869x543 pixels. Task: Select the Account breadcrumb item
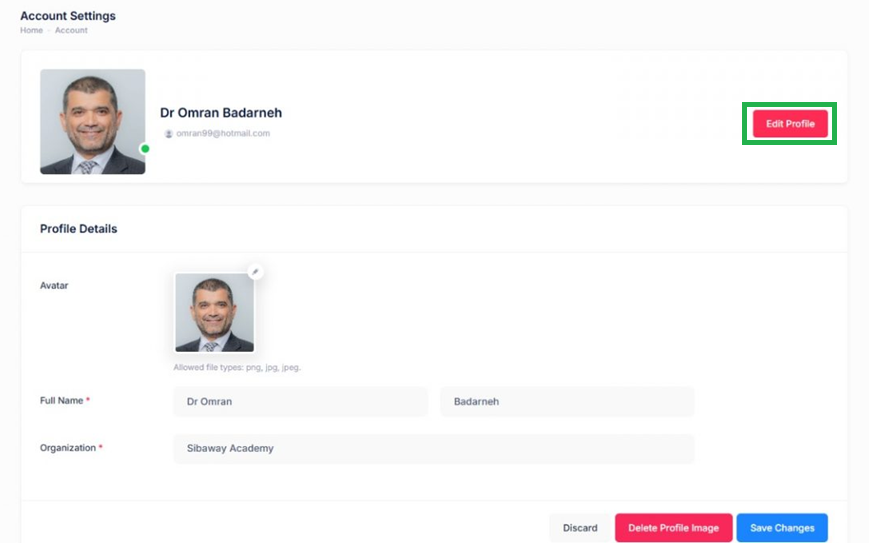tap(71, 30)
